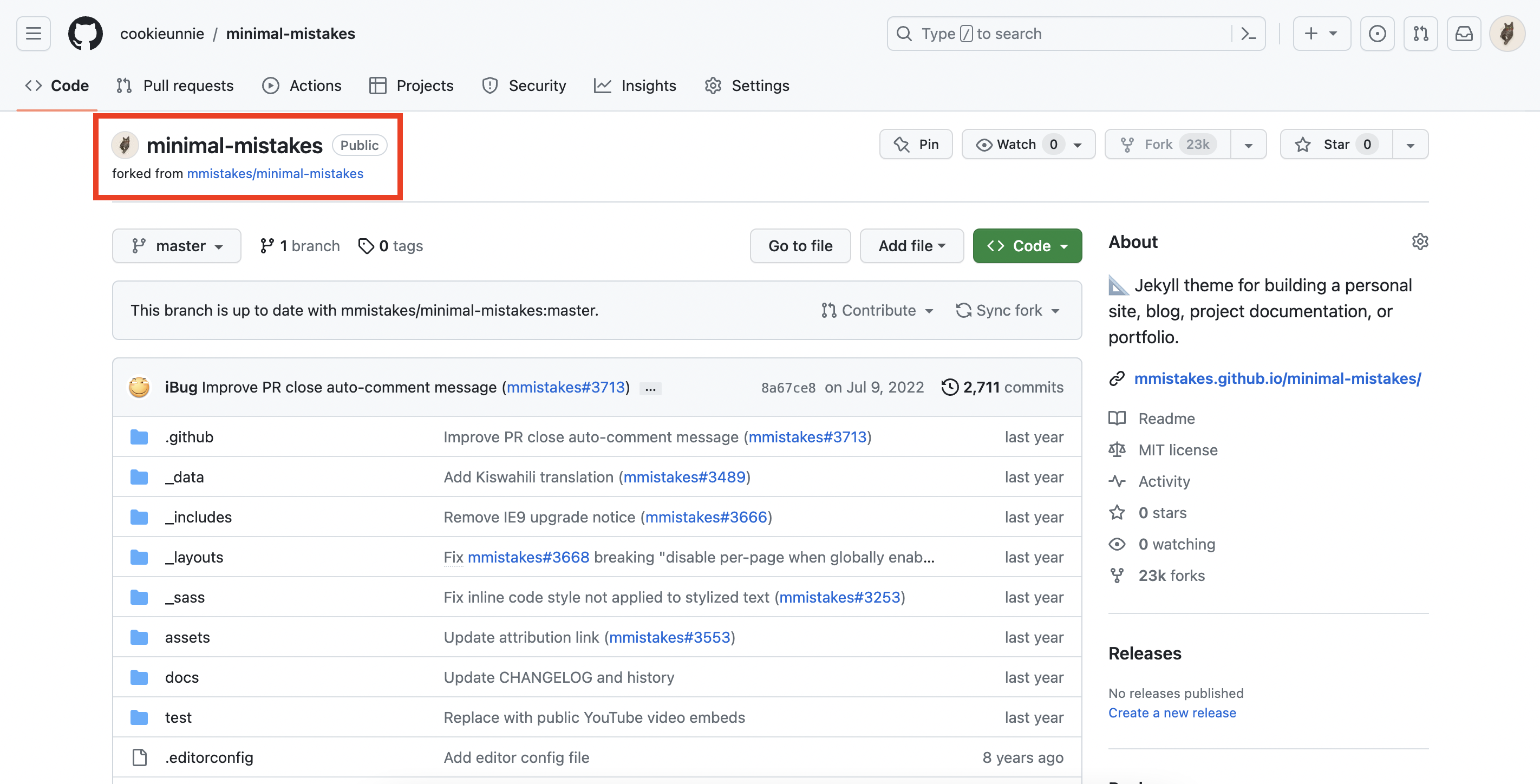
Task: Open mmistakes#3713 link in latest commit header
Action: tap(565, 387)
